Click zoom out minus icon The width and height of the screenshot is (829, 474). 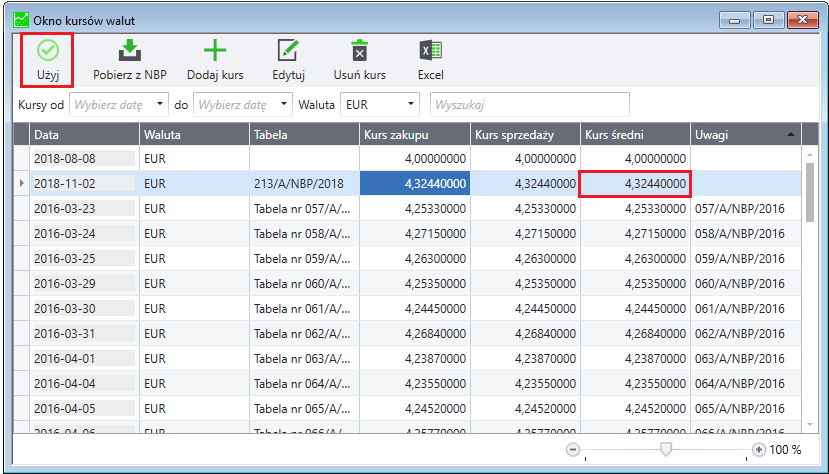click(x=573, y=450)
